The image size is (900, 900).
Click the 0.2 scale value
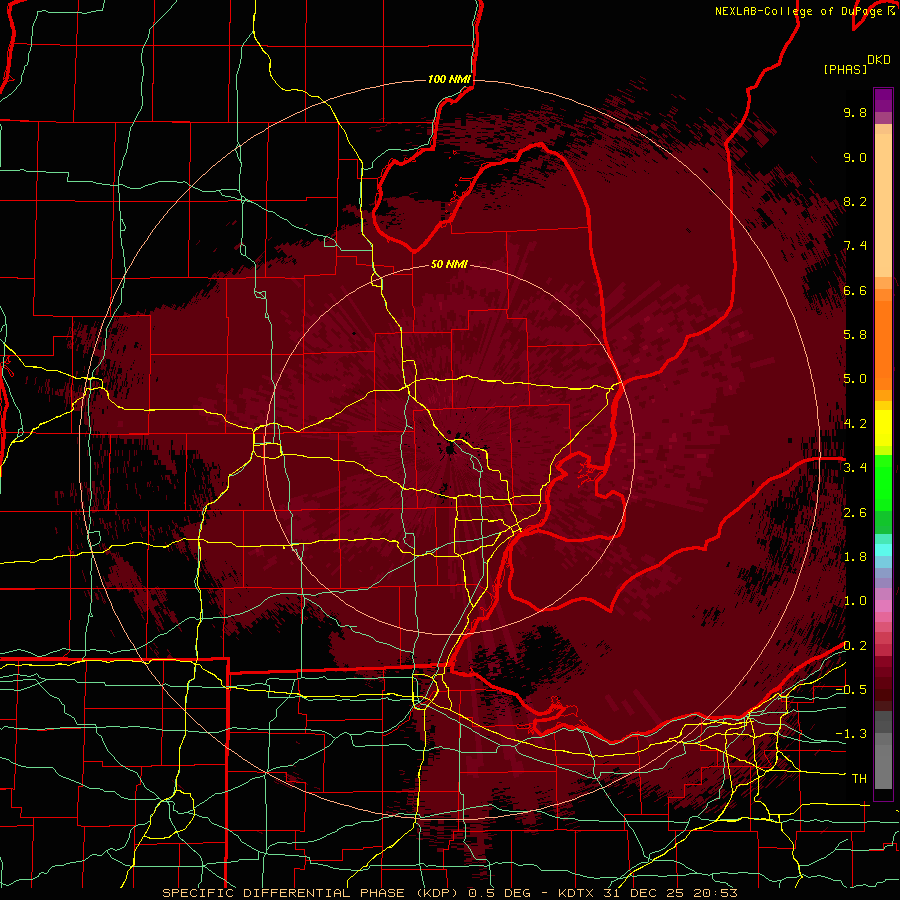pyautogui.click(x=855, y=646)
